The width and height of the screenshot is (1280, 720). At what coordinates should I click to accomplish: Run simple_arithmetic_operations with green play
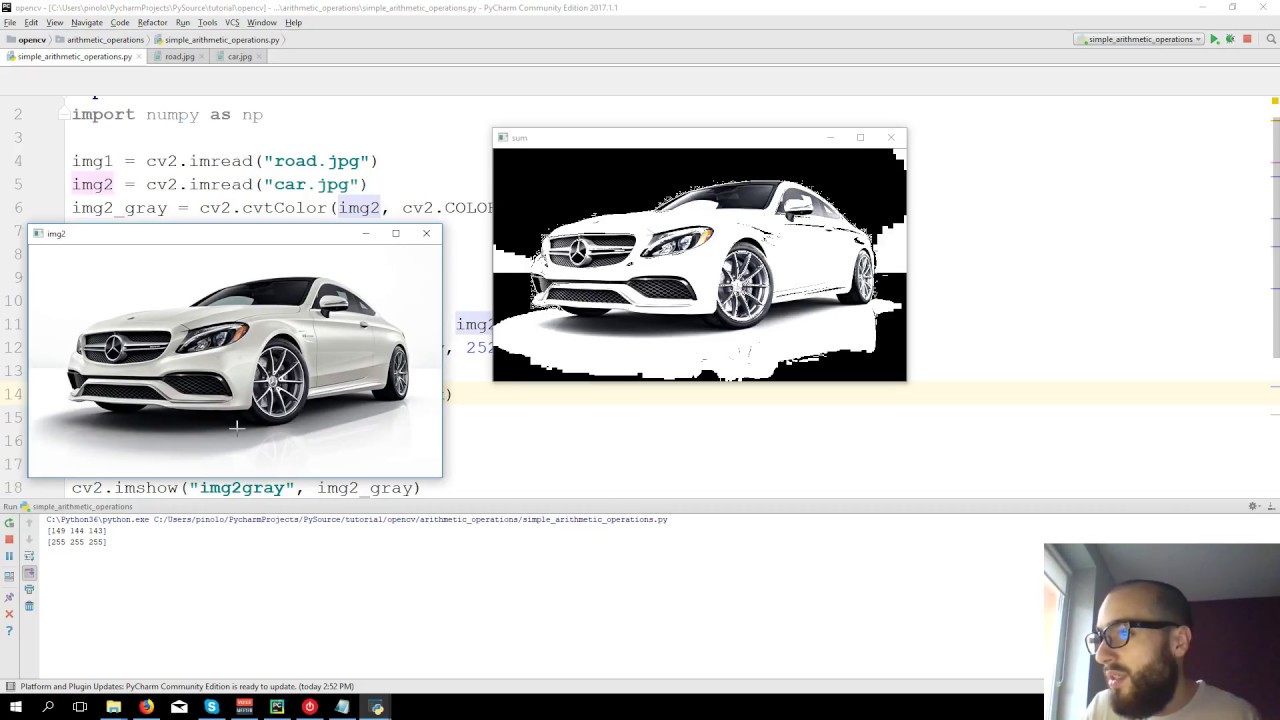(x=1214, y=39)
